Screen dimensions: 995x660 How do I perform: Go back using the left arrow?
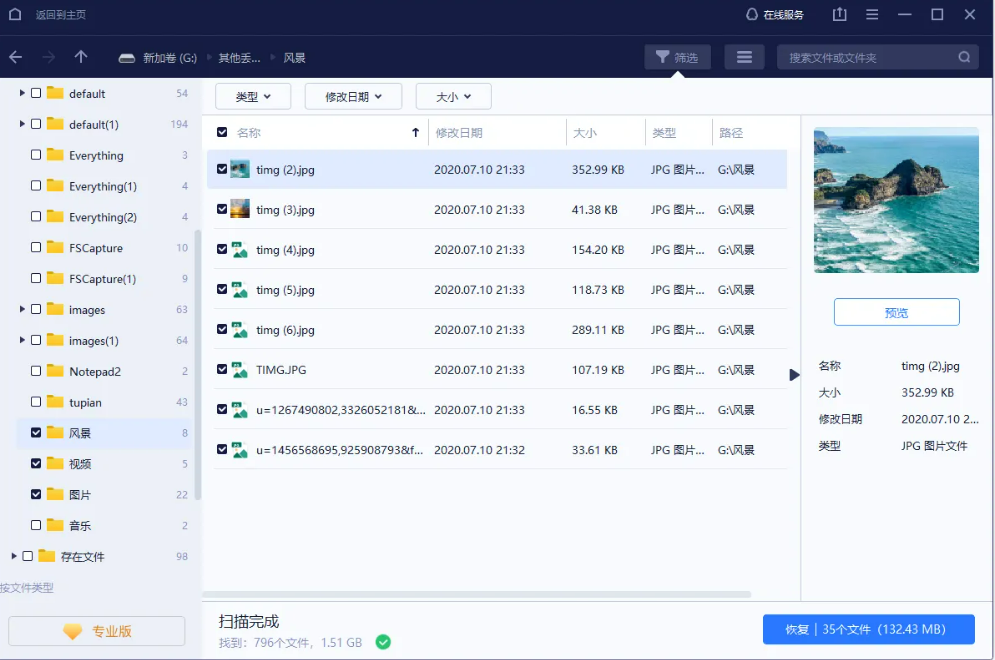(x=16, y=57)
